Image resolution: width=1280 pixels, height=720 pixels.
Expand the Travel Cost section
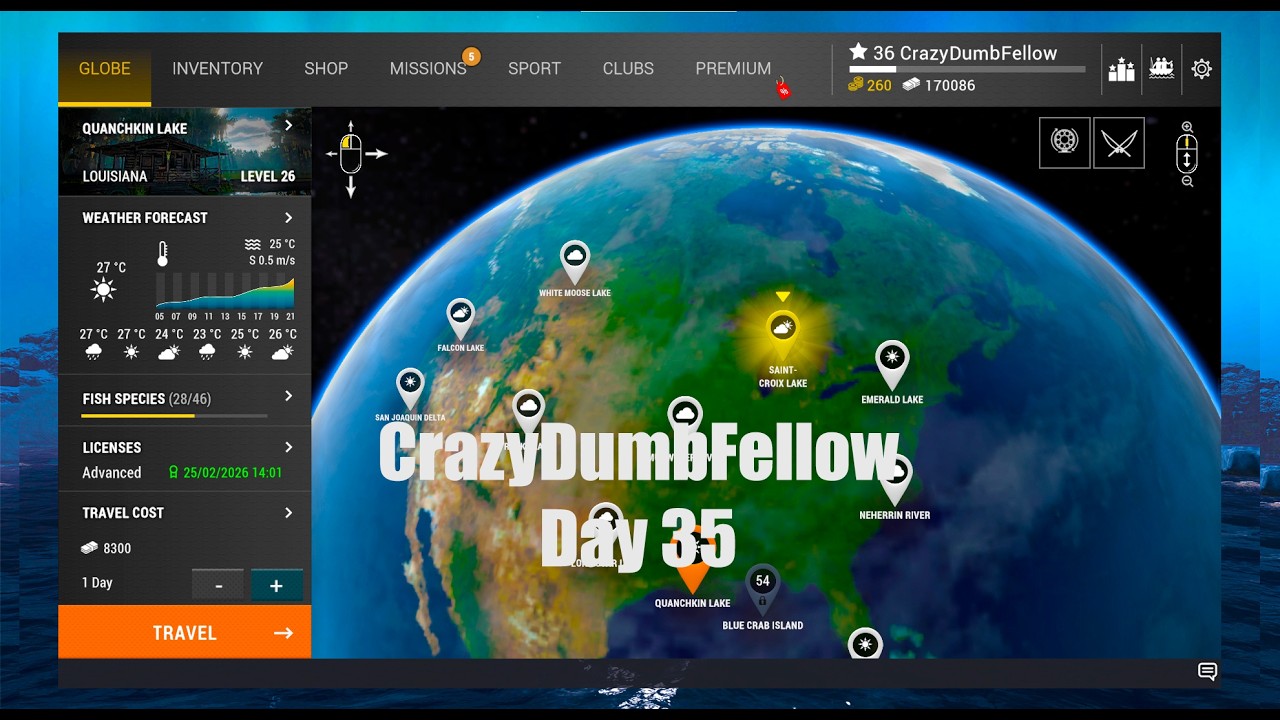pyautogui.click(x=288, y=513)
